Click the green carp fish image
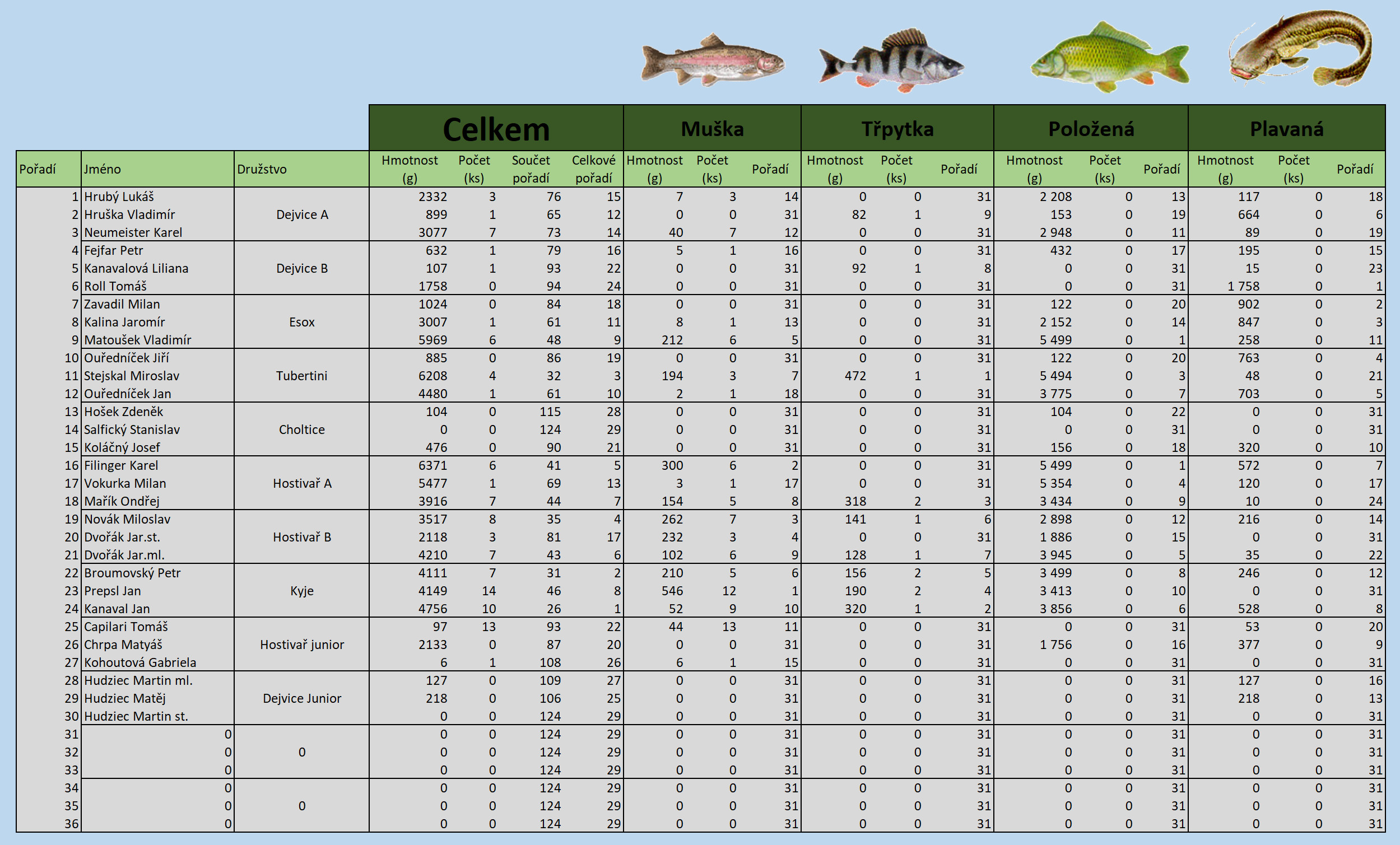 [x=1110, y=57]
